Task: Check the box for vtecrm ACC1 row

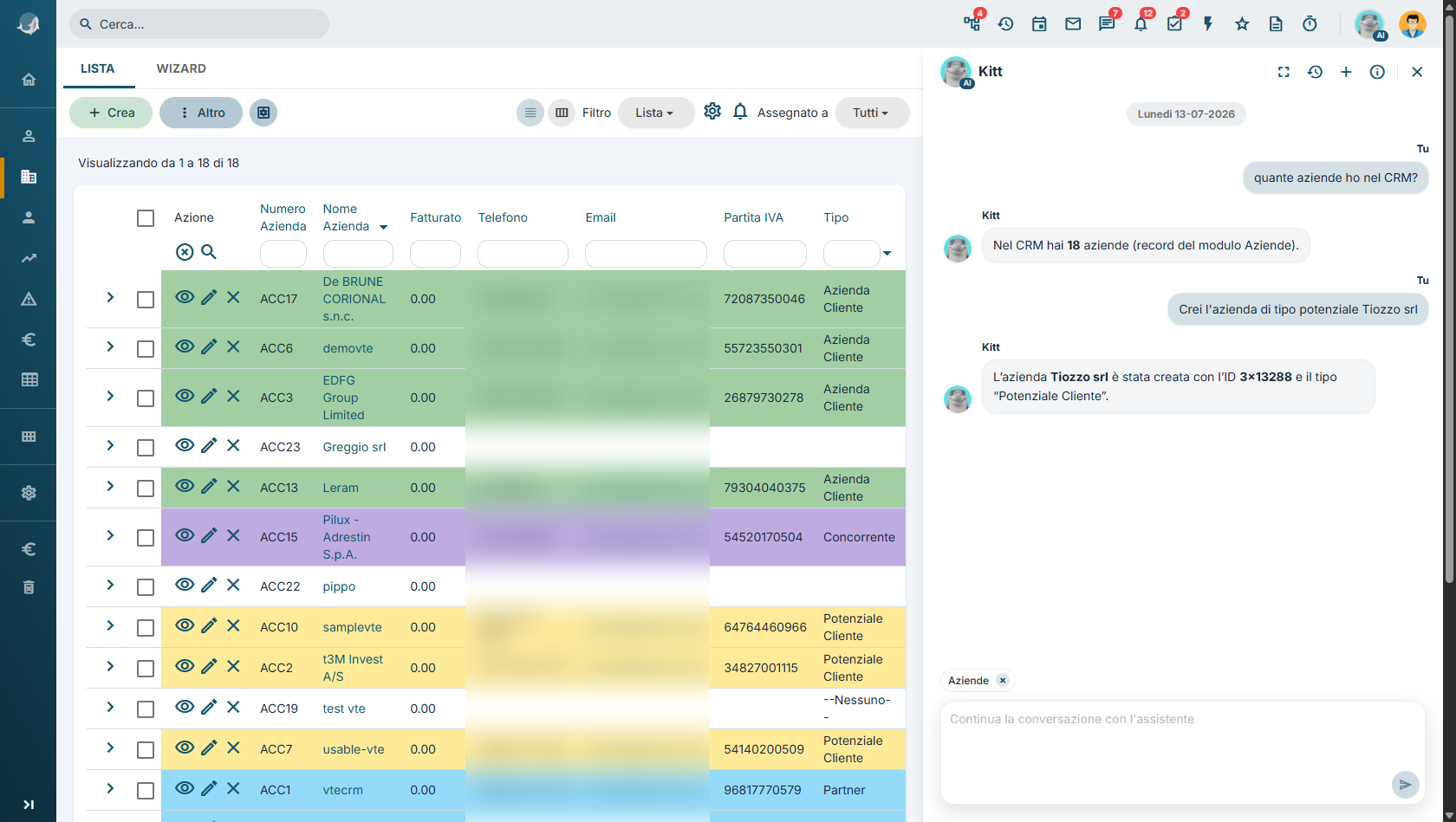Action: [146, 791]
